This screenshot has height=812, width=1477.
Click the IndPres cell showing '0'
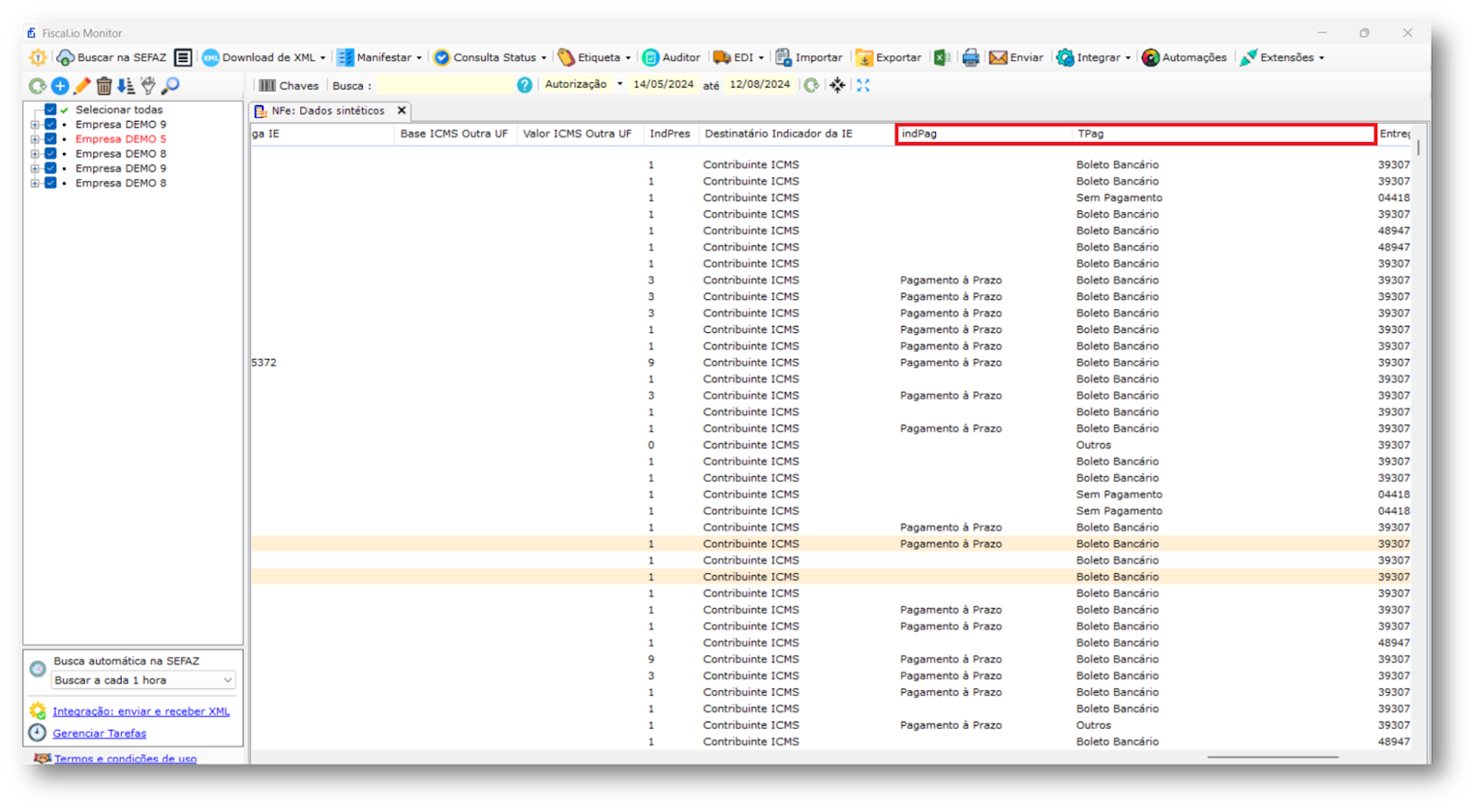[x=651, y=445]
